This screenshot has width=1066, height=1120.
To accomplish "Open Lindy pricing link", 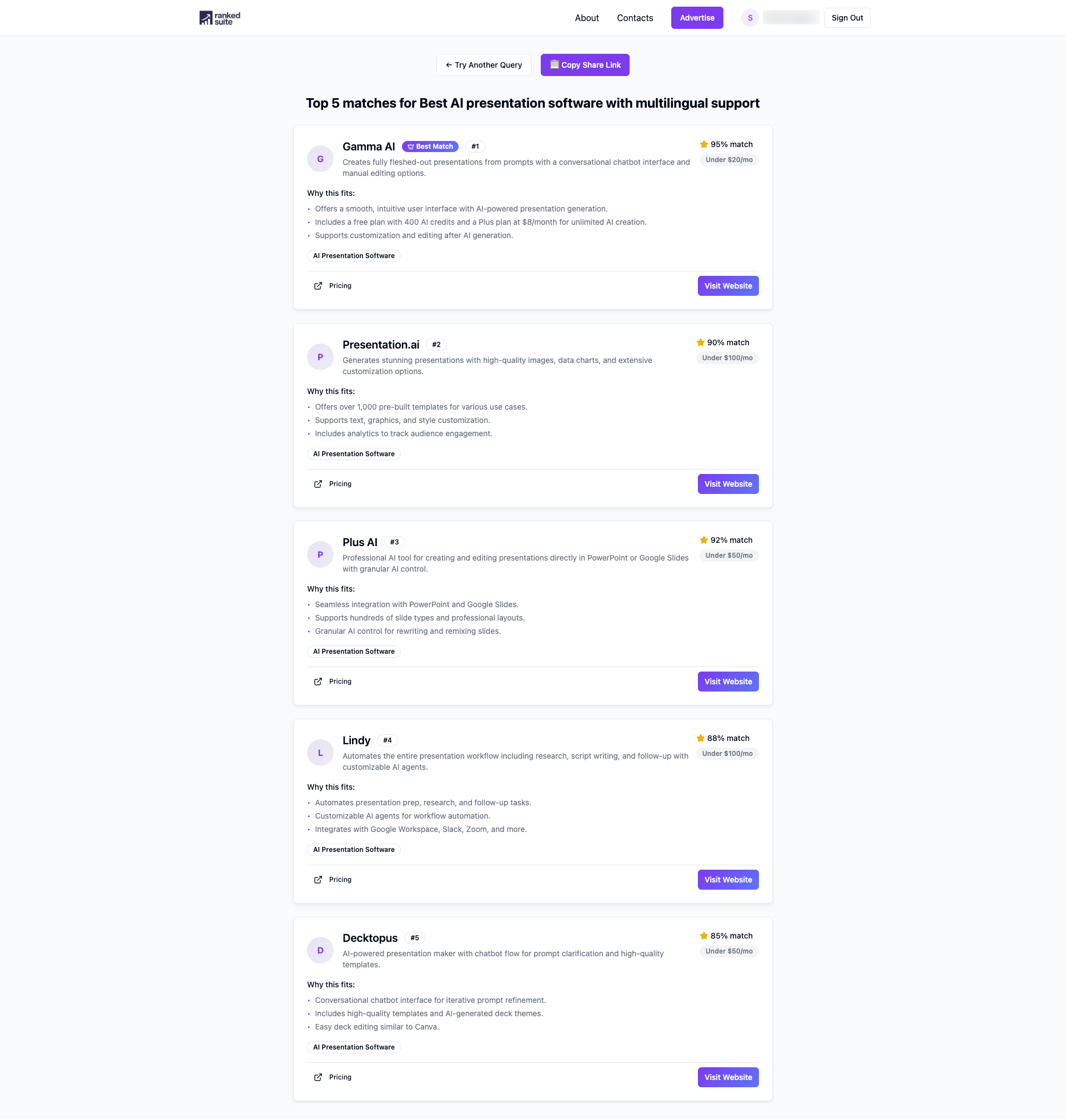I will pyautogui.click(x=340, y=880).
